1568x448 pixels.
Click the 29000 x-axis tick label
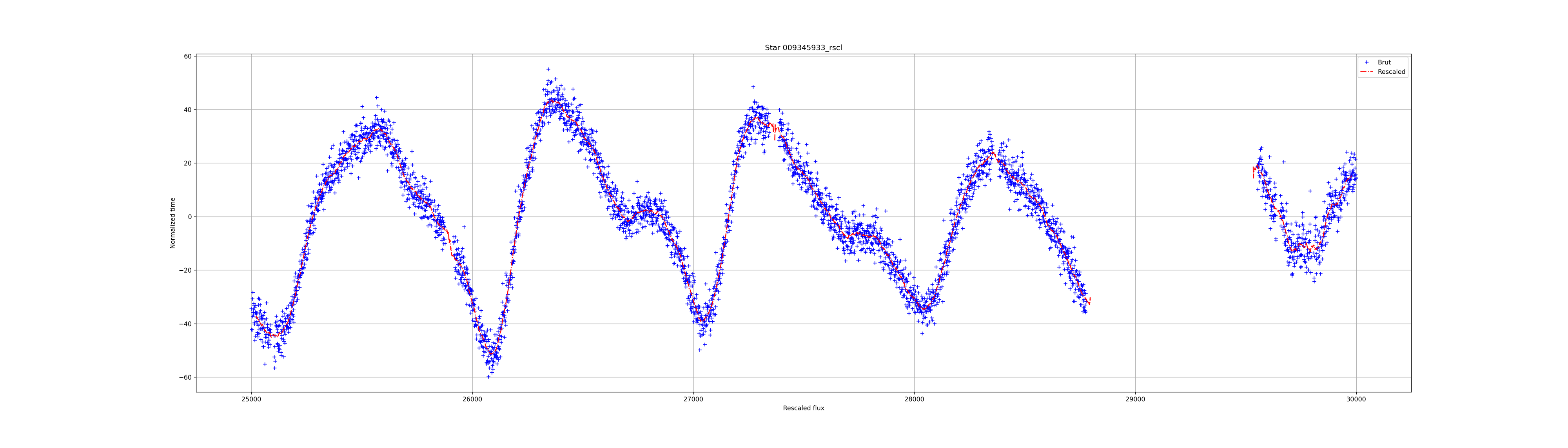pos(1134,400)
